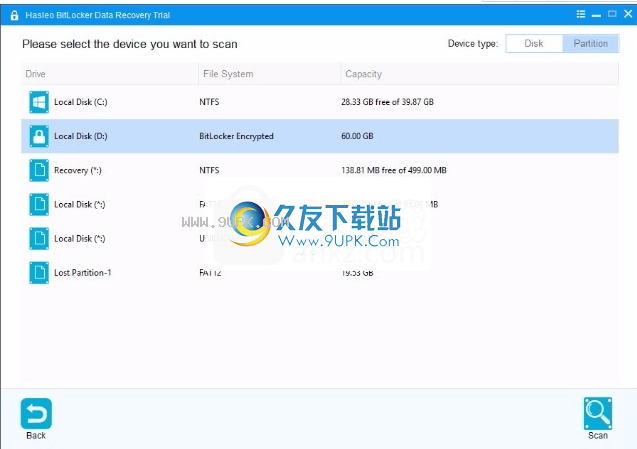Select the Lost Partition-1 label
Image resolution: width=637 pixels, height=449 pixels.
tap(82, 273)
